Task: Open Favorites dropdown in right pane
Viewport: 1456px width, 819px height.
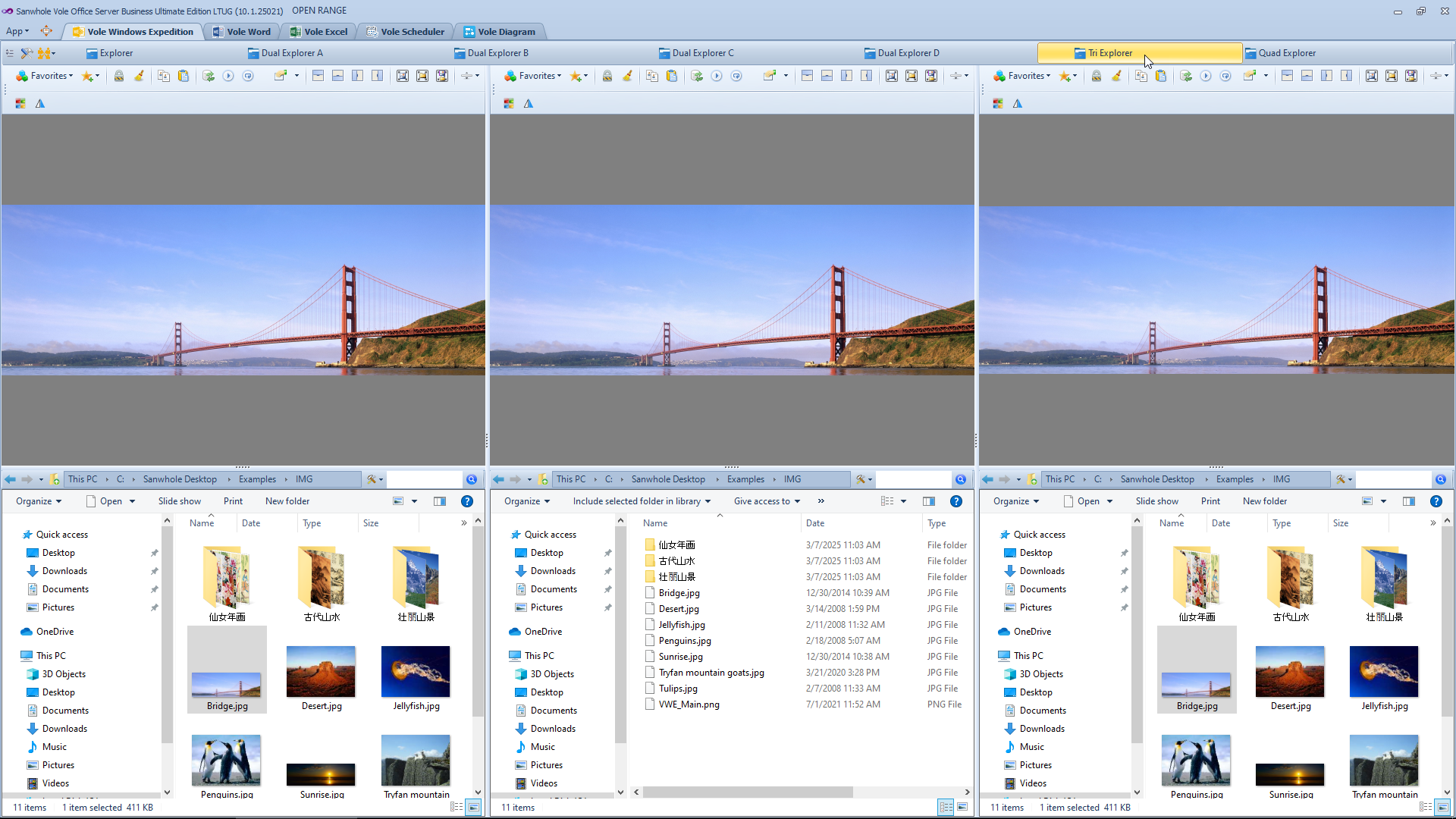Action: [x=1022, y=76]
